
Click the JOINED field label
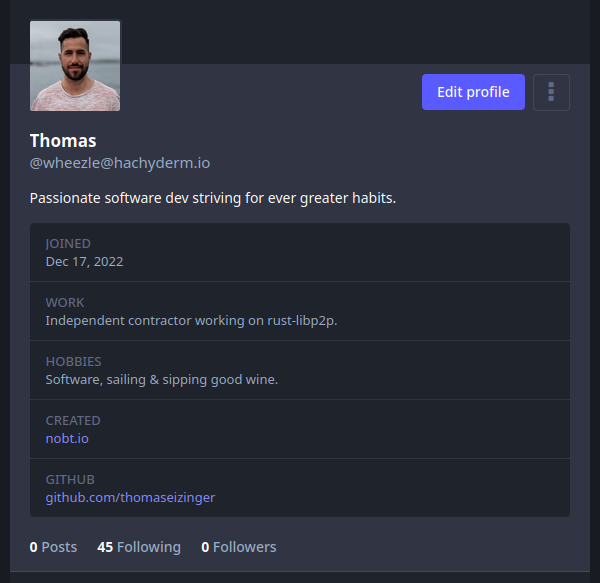tap(68, 244)
